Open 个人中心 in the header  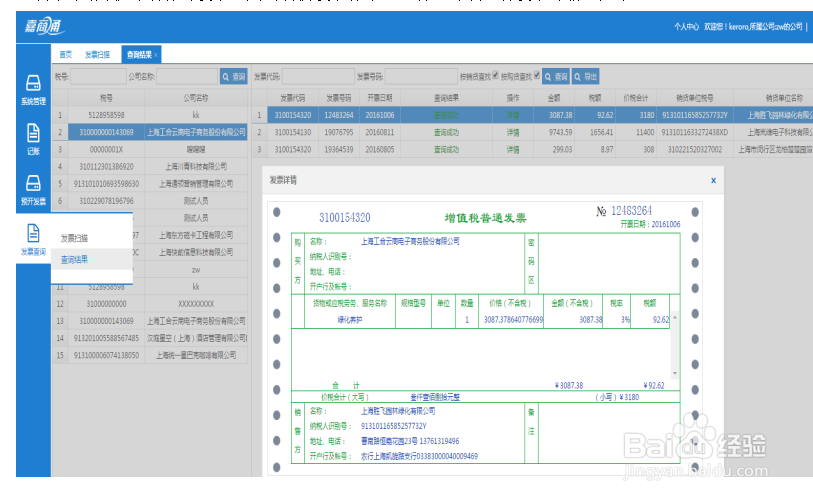(686, 26)
